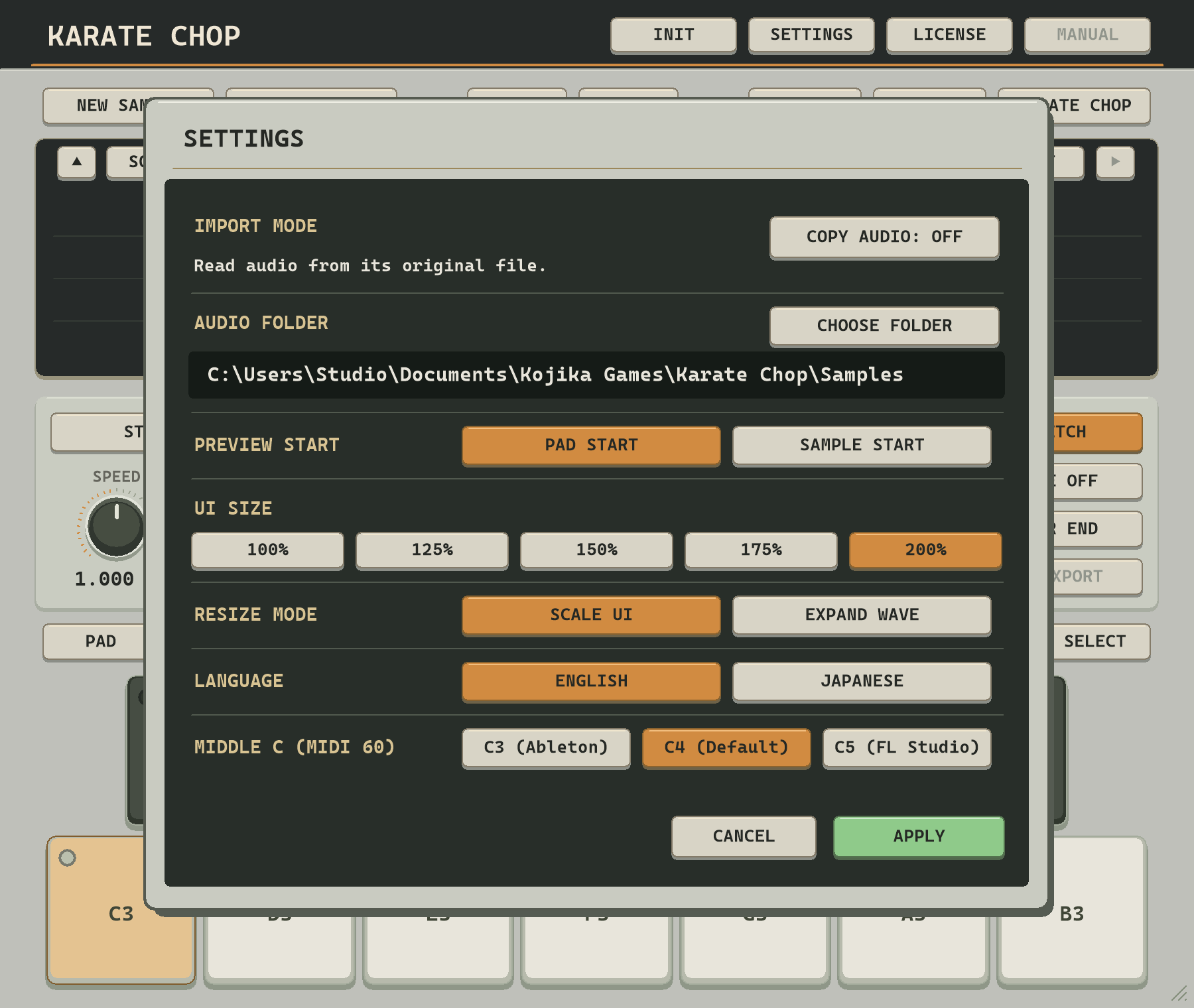Screen dimensions: 1194x1008
Task: Cancel the settings dialog
Action: 744,837
